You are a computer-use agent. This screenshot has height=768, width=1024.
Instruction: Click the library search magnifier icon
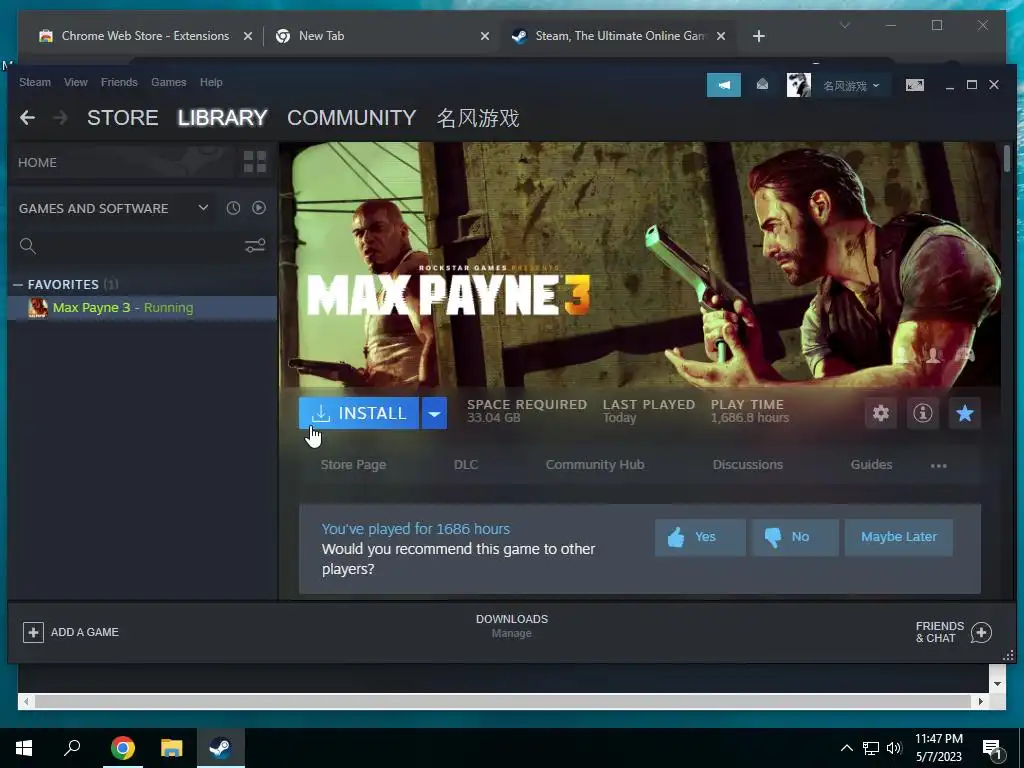[x=27, y=246]
